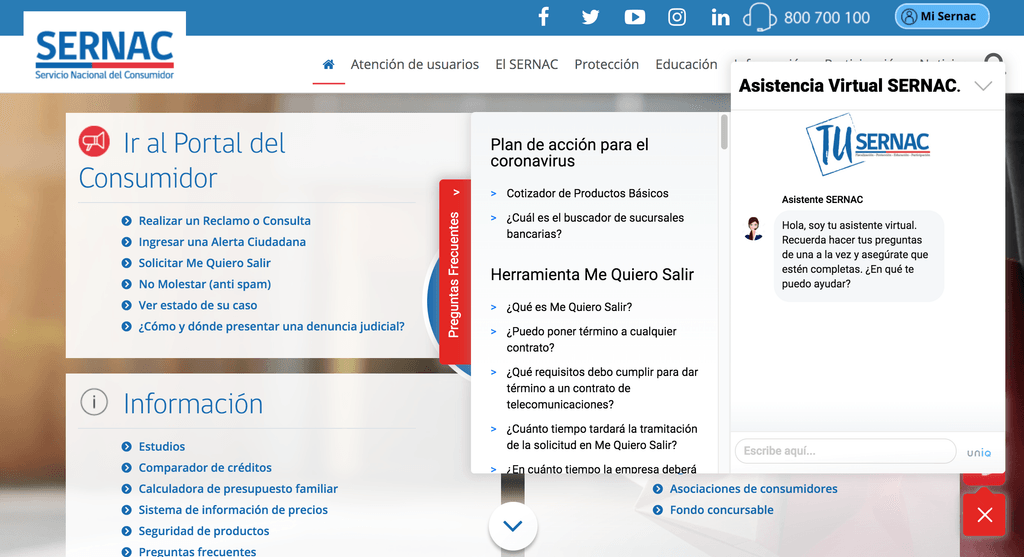Click bullet icon beside Estudios
The width and height of the screenshot is (1024, 557).
click(x=127, y=447)
